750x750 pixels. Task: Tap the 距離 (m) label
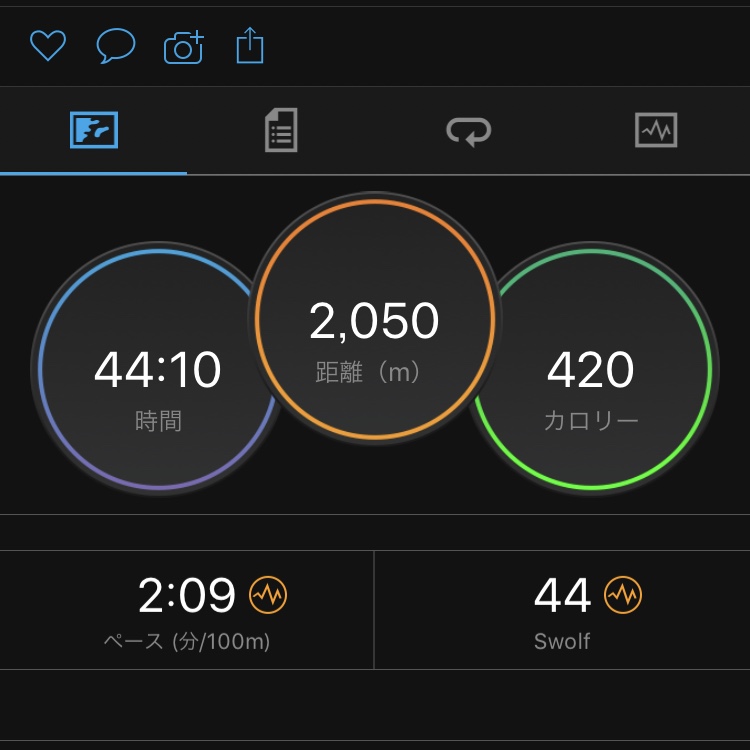[x=367, y=372]
